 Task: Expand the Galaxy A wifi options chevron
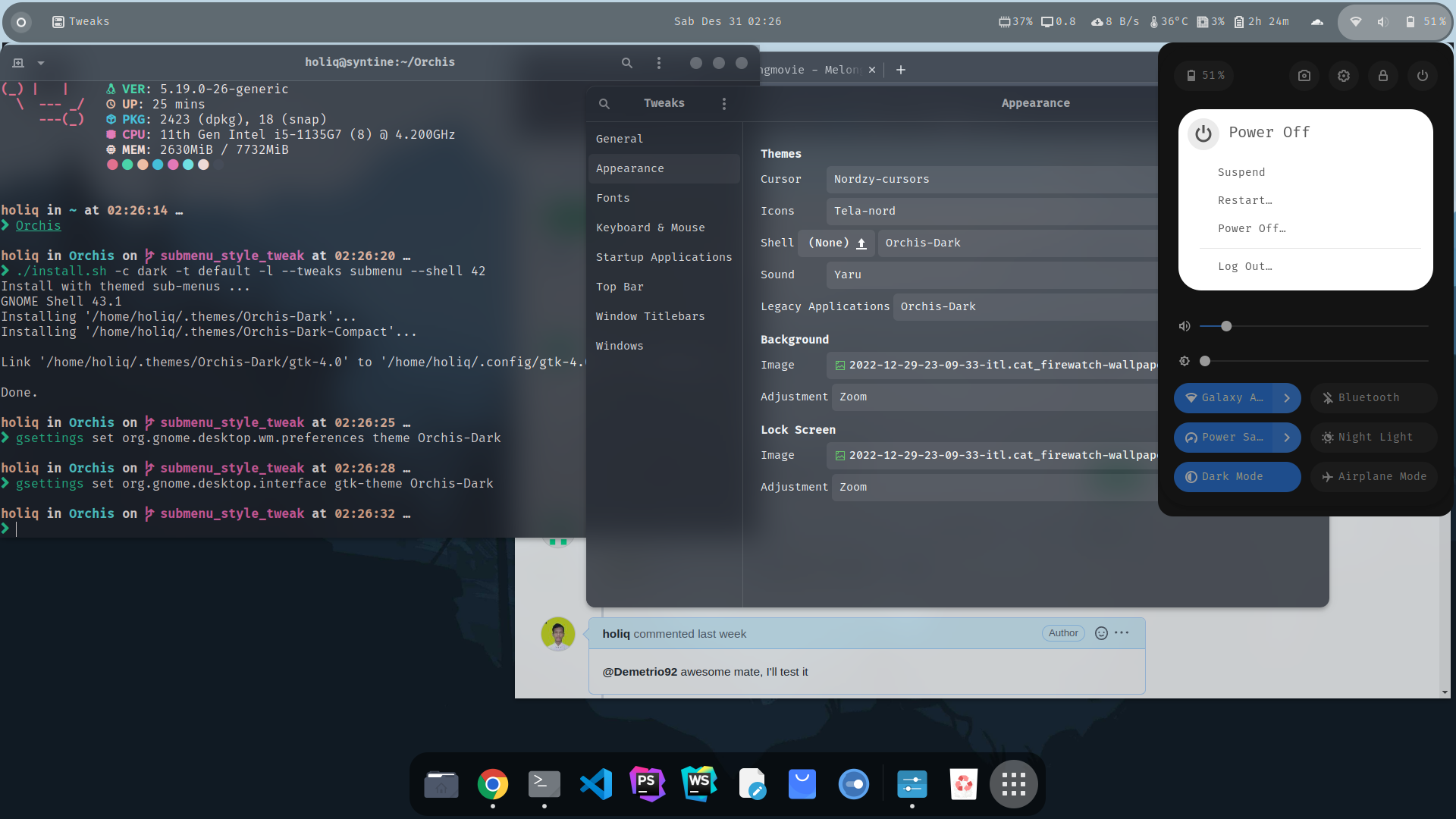[1286, 397]
